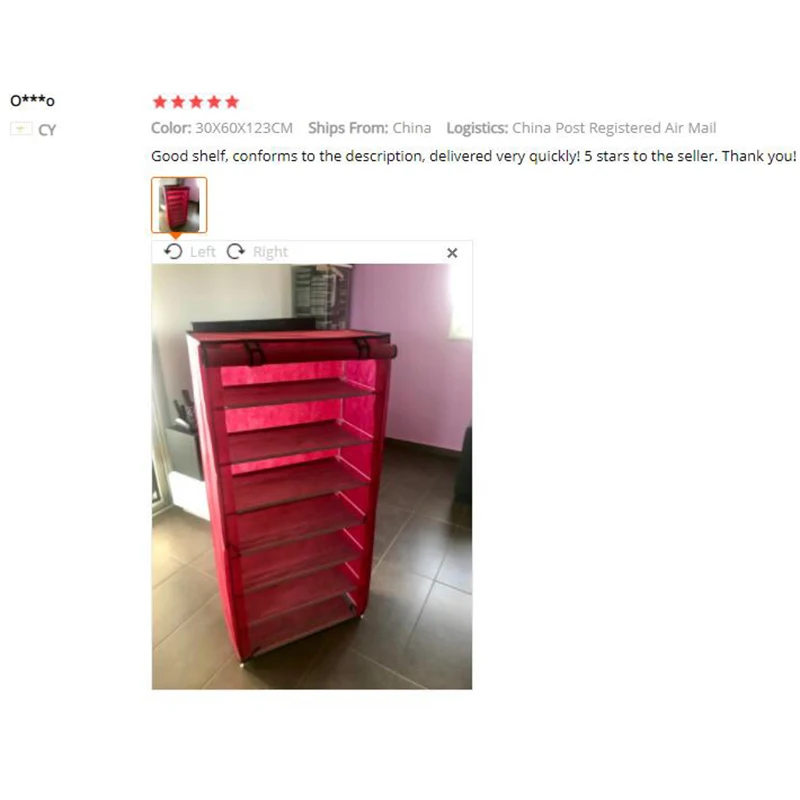Click the review text 'Good shelf, conforms...'
This screenshot has height=800, width=800.
click(x=473, y=156)
